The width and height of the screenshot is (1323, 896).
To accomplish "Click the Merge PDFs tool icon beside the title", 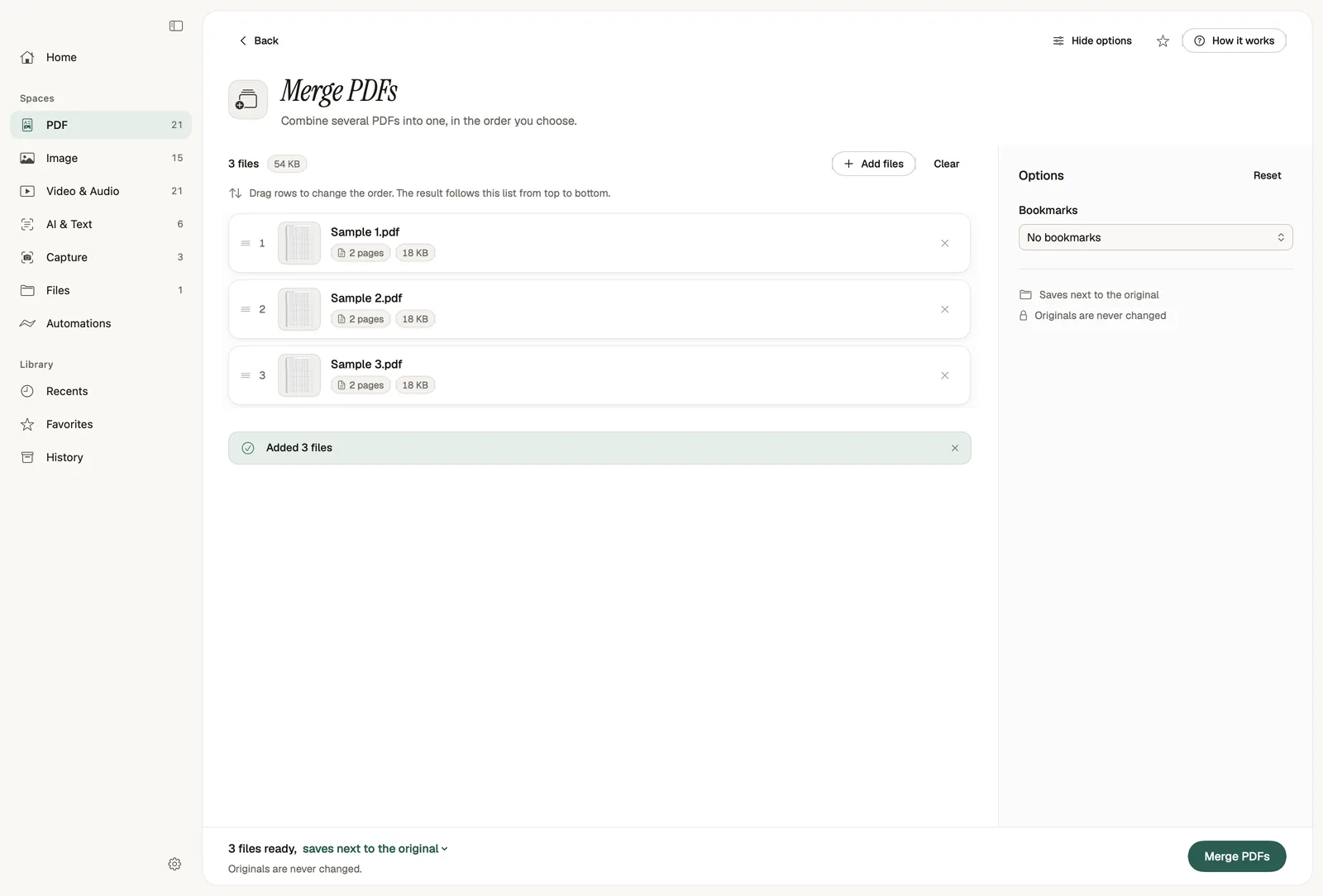I will [x=248, y=100].
